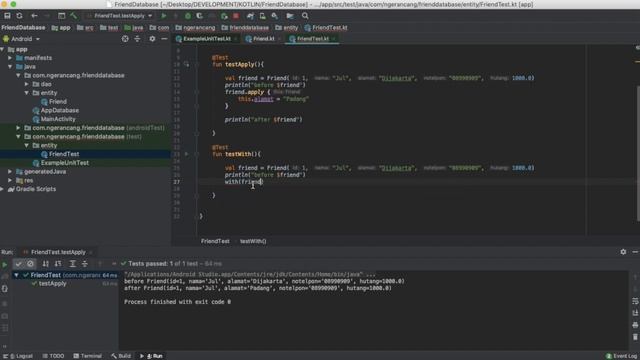Stop execution with the red square icon
640x360 pixels.
click(236, 16)
